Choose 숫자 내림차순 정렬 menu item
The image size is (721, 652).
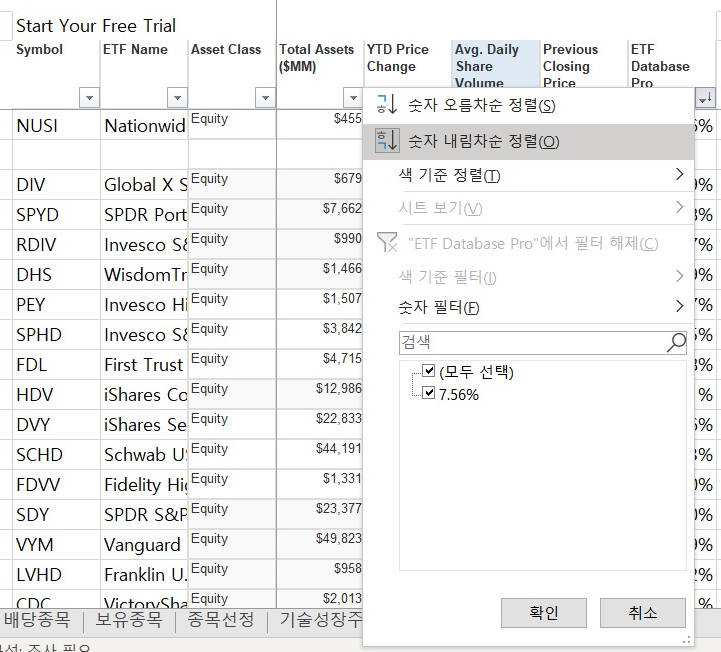coord(528,141)
